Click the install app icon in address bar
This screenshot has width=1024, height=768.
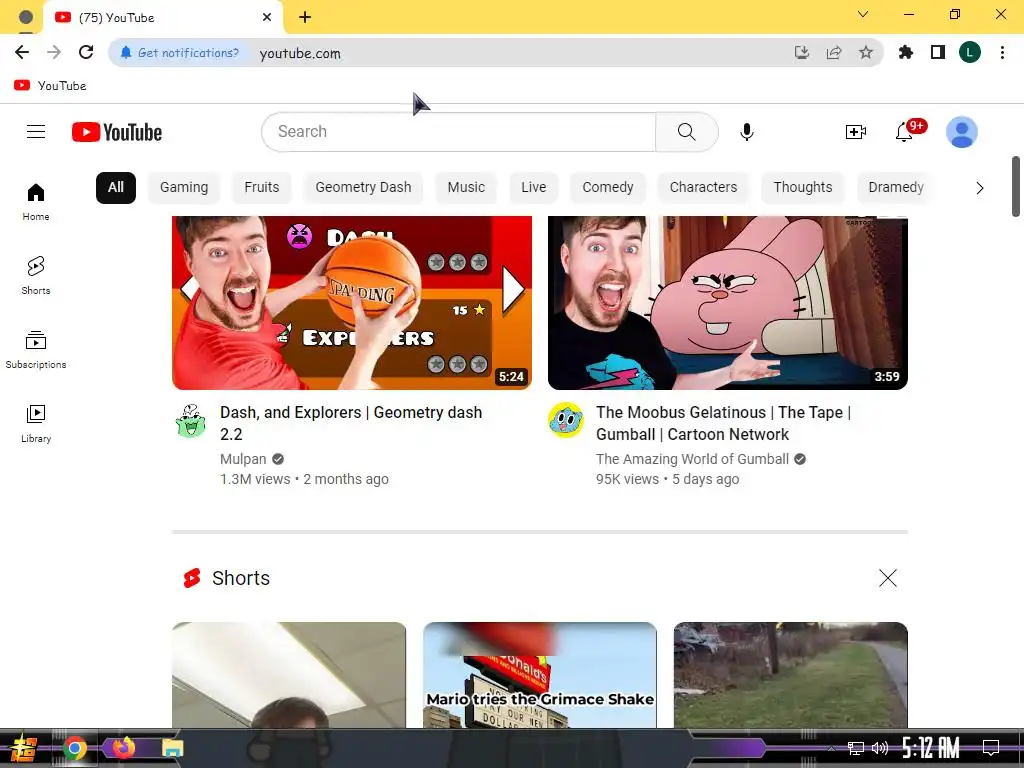(801, 52)
